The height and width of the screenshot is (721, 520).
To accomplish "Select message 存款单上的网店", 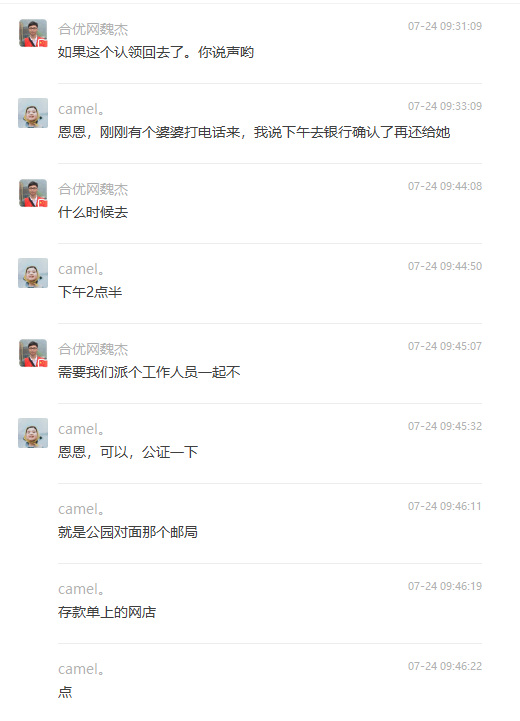I will (x=107, y=612).
